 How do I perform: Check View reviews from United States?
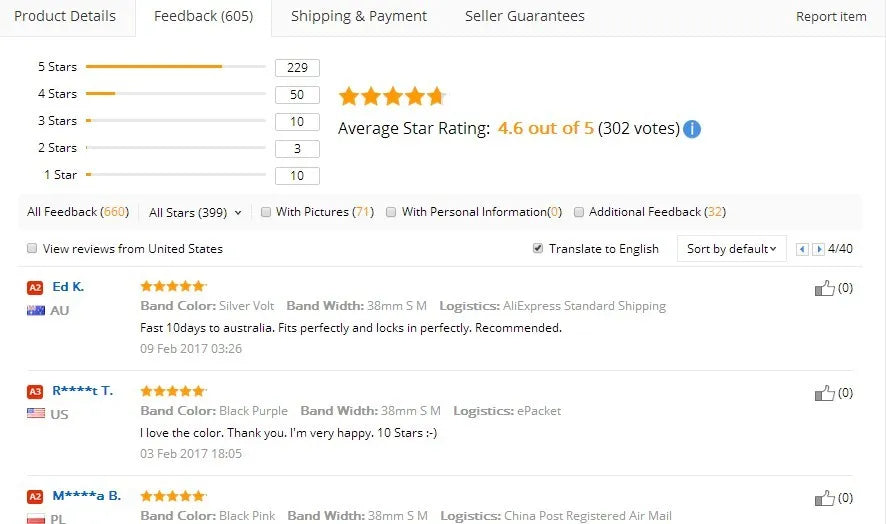pos(32,248)
